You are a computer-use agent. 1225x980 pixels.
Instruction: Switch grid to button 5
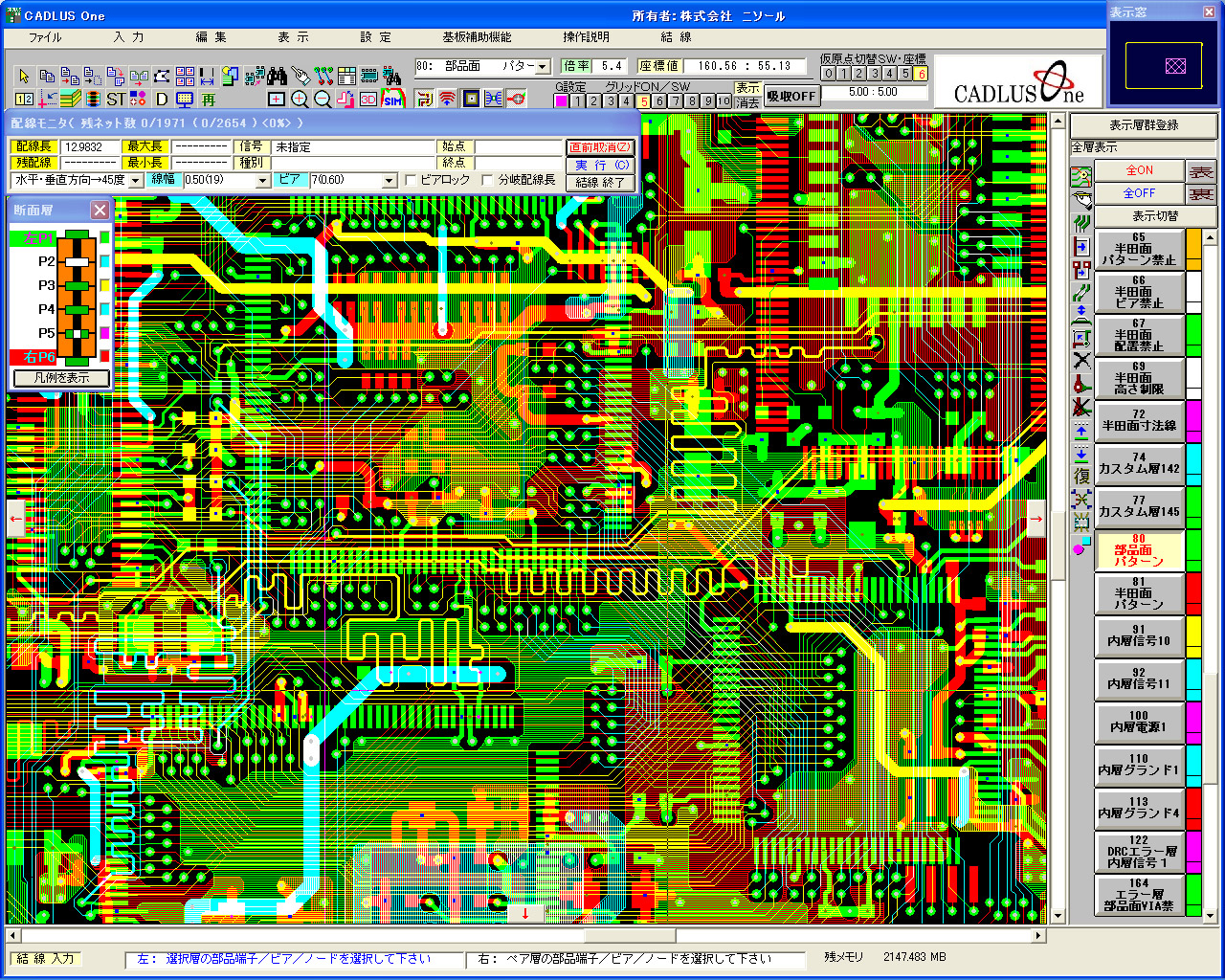pyautogui.click(x=643, y=100)
